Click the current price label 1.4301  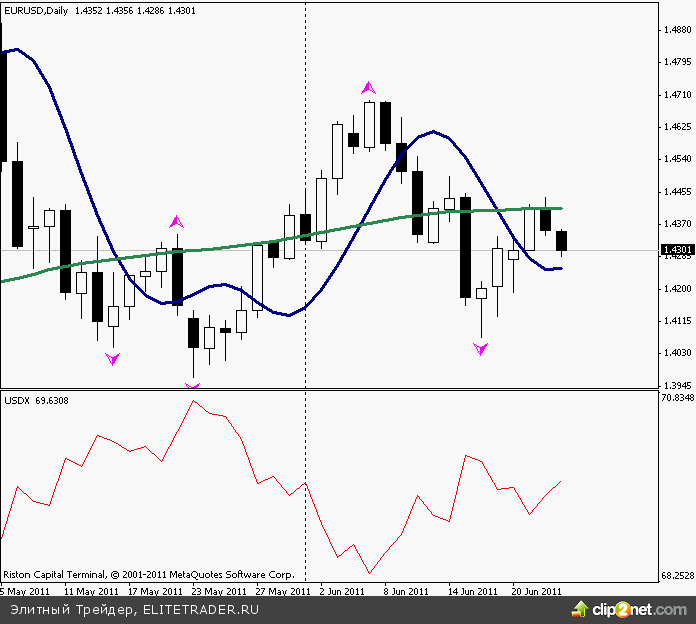point(679,249)
